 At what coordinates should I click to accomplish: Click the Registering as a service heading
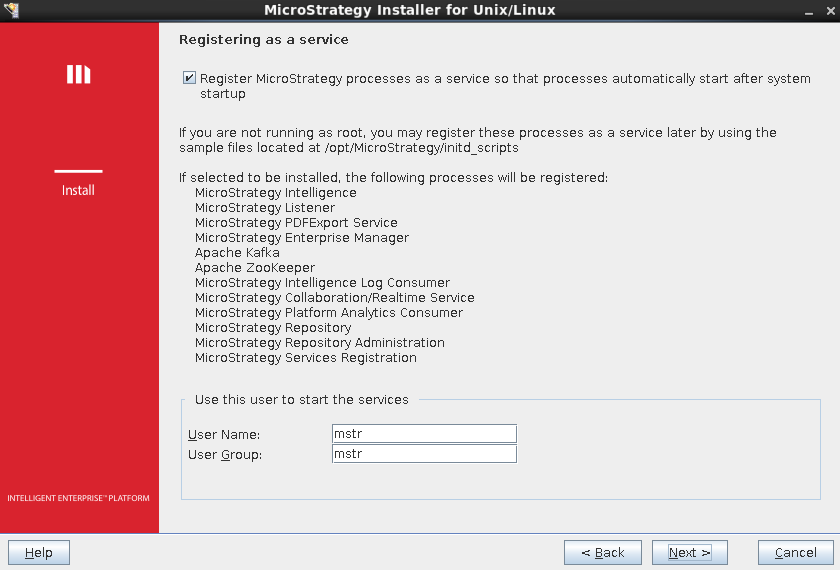pos(263,40)
